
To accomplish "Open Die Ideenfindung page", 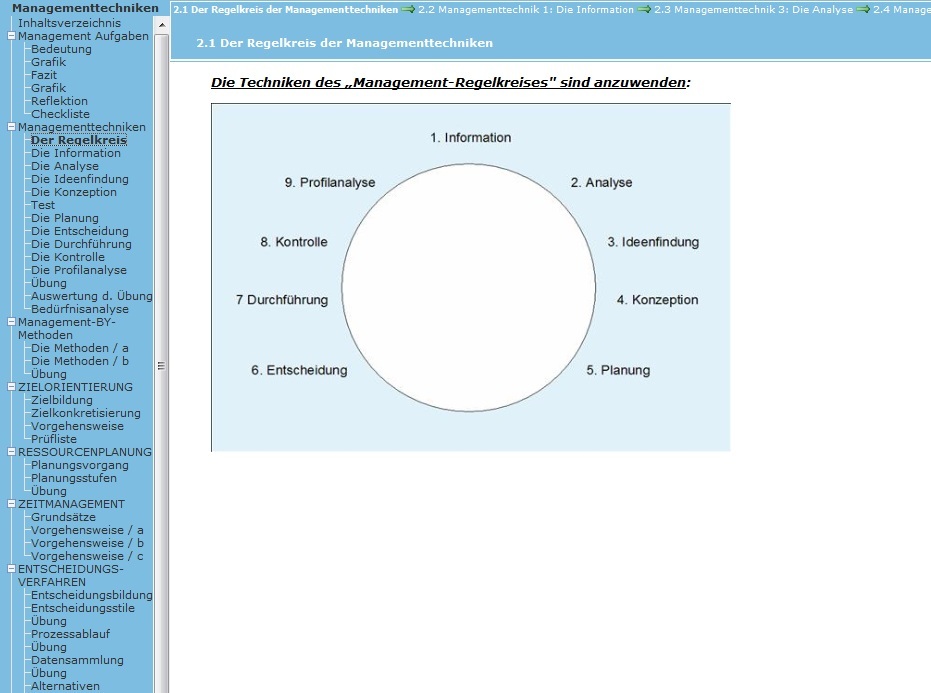I will (x=80, y=179).
